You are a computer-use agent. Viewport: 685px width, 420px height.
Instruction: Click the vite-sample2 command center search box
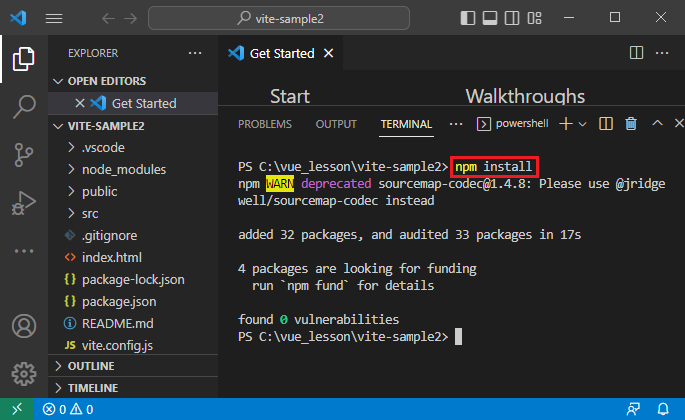279,18
